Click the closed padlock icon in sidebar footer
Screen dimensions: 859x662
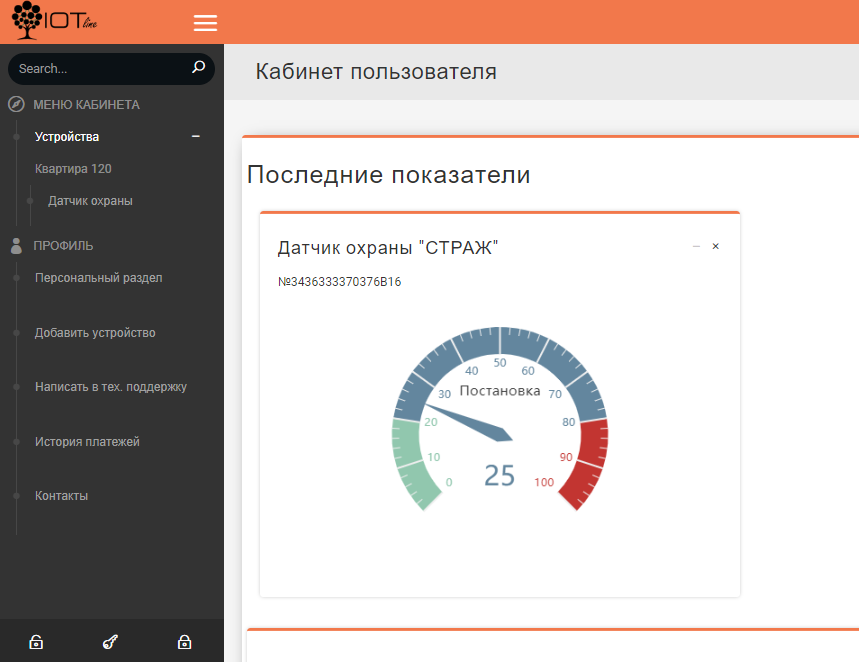(184, 642)
